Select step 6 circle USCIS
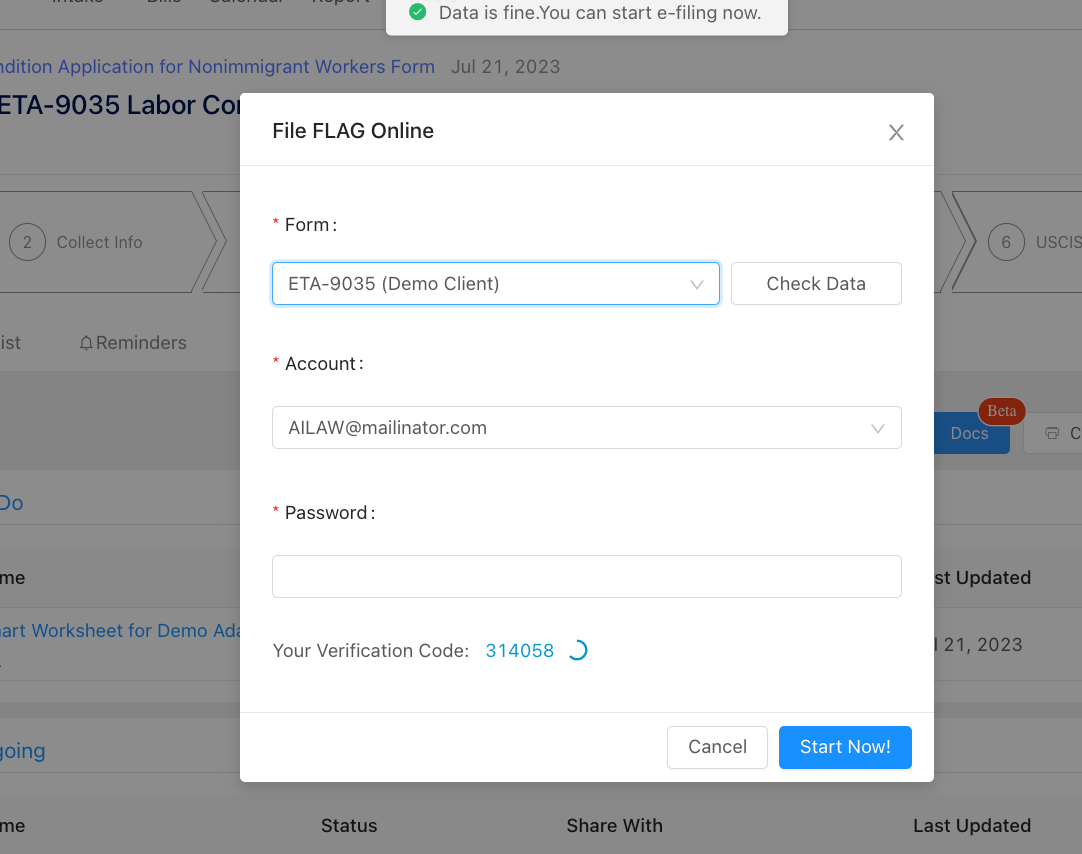This screenshot has width=1082, height=854. tap(1006, 242)
